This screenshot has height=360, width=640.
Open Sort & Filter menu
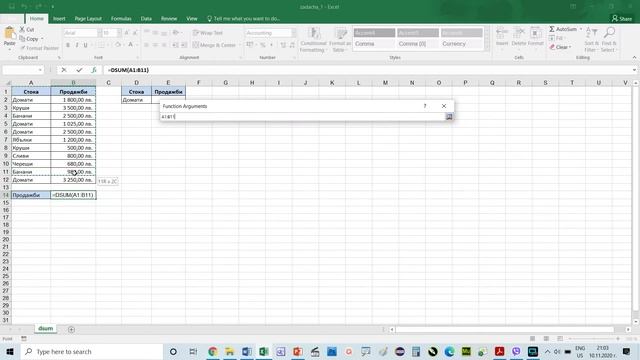[x=591, y=40]
